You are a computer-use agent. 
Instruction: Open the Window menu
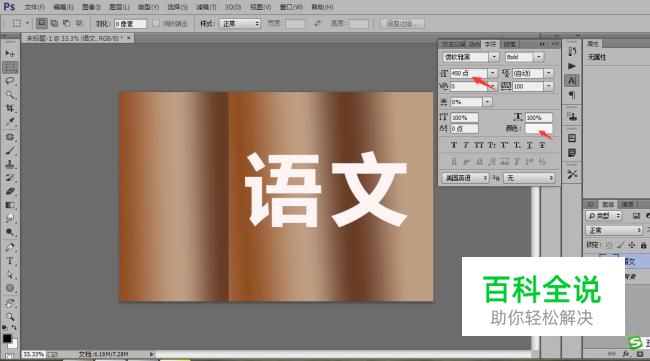point(291,7)
